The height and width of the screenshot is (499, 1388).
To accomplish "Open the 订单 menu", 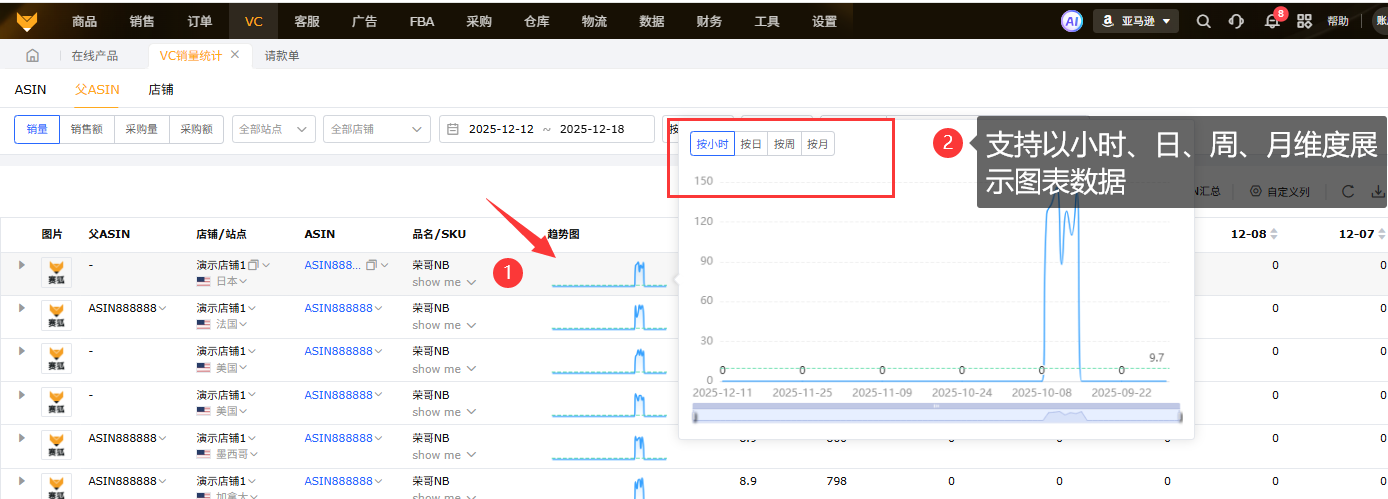I will (x=200, y=21).
